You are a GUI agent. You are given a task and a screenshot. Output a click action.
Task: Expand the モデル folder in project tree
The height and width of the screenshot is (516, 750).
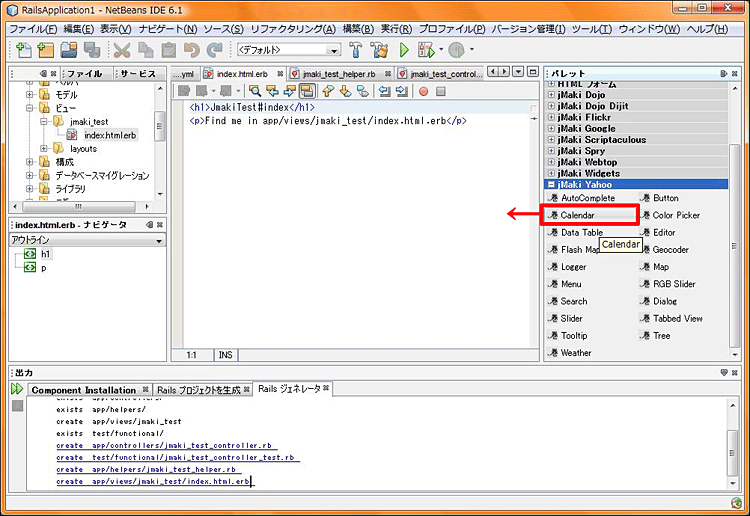30,95
